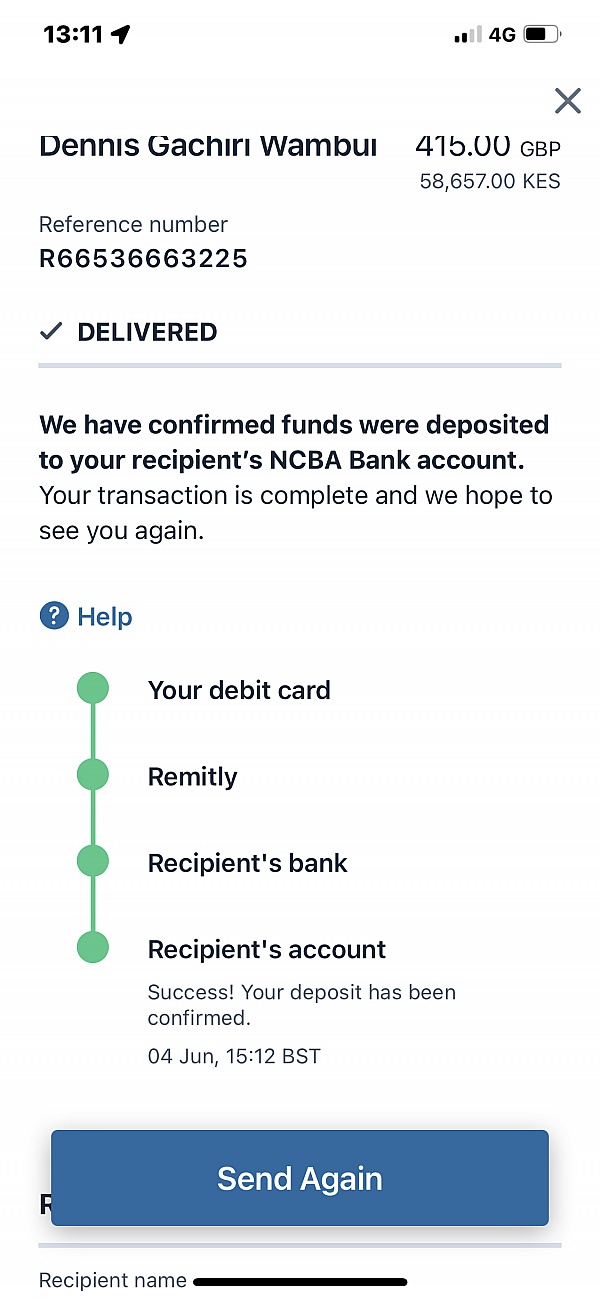Tap the Your debit card step label
600x1299 pixels.
pyautogui.click(x=239, y=690)
